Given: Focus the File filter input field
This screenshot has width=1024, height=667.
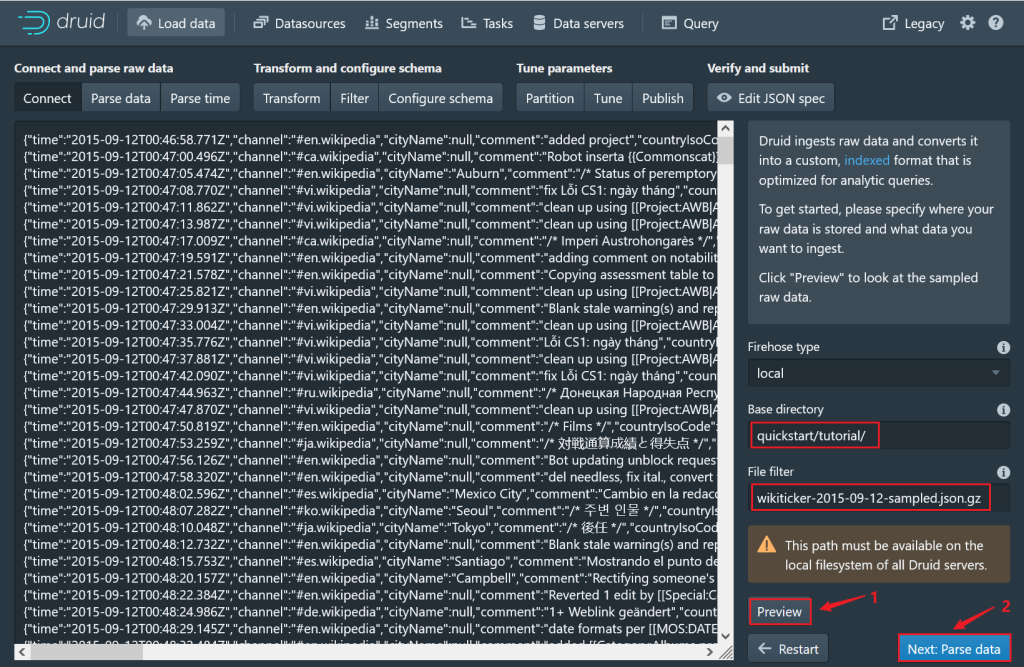Looking at the screenshot, I should (878, 498).
